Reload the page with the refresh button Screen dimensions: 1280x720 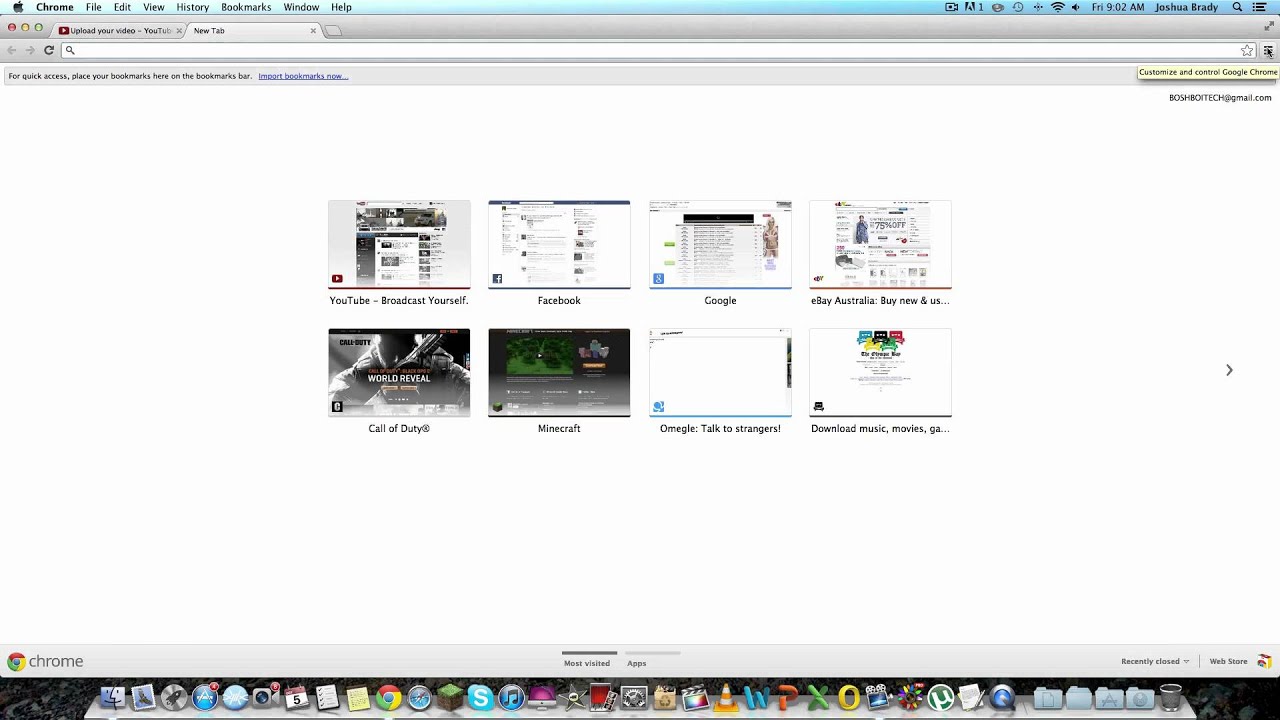coord(48,50)
